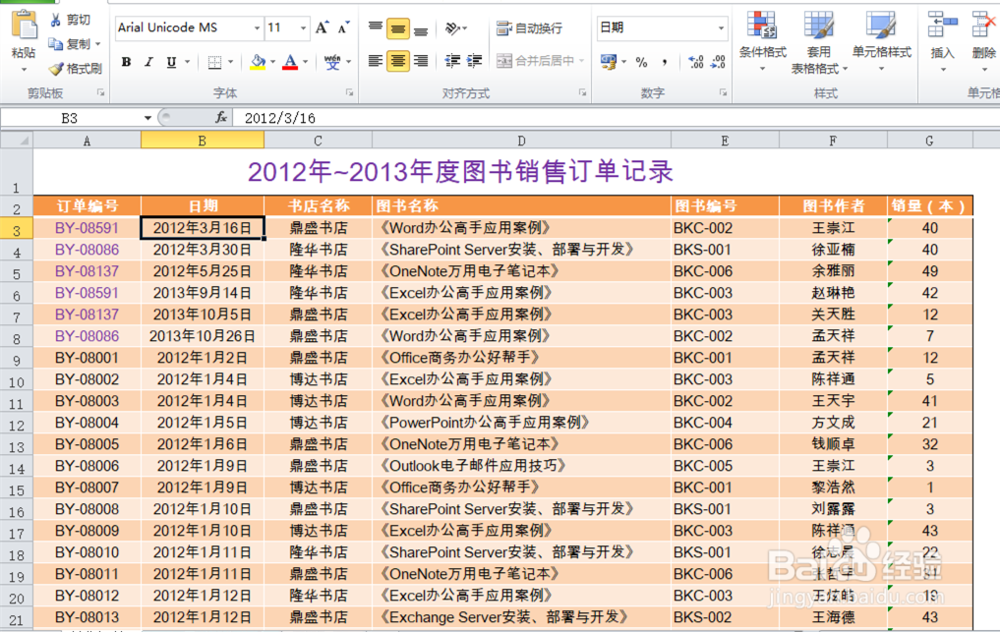Screen dimensions: 1000x632
Task: Click the text orientation icon
Action: (x=452, y=28)
